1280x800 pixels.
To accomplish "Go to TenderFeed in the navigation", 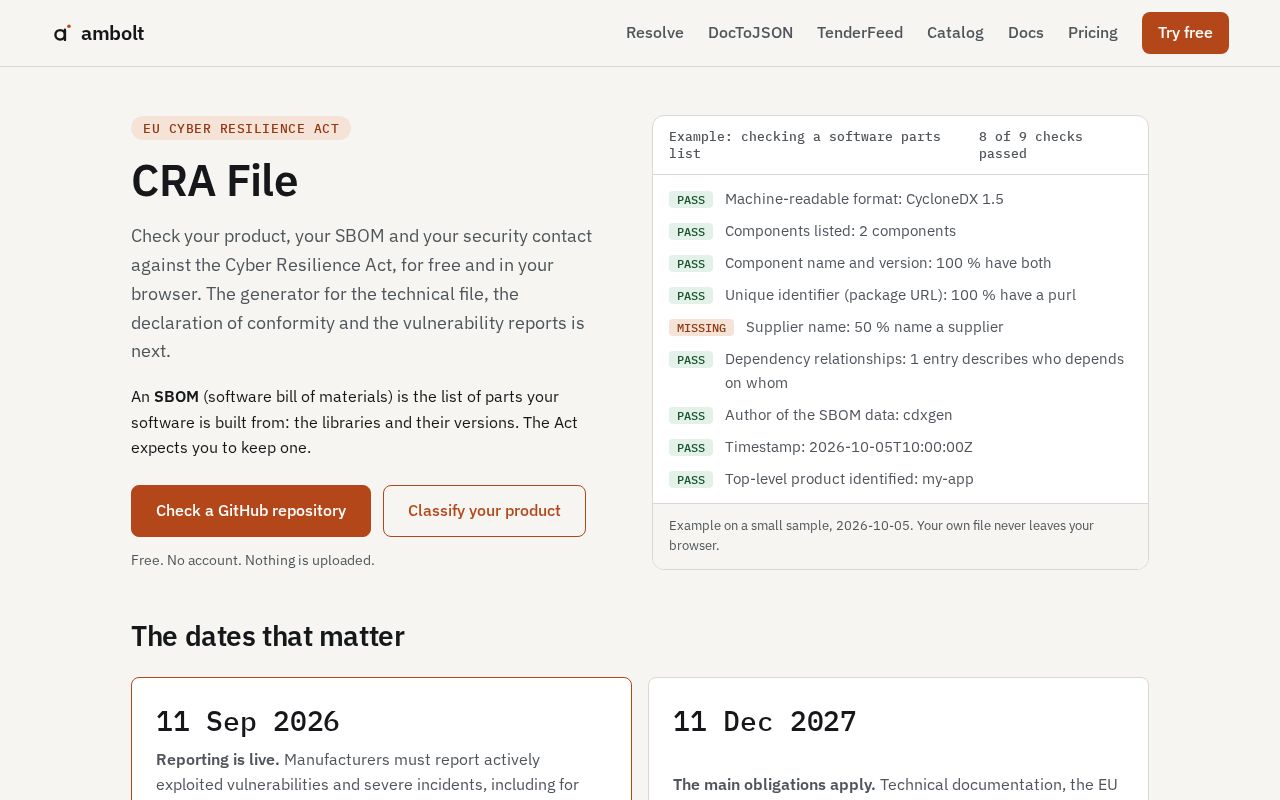I will (x=860, y=33).
